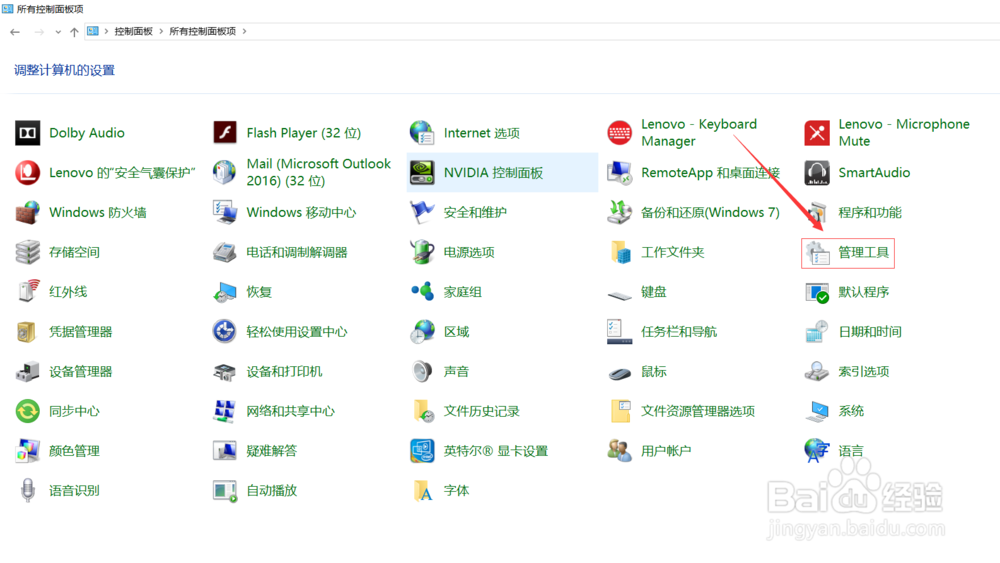The width and height of the screenshot is (1000, 563).
Task: Click the 红外线 icon
Action: (27, 292)
